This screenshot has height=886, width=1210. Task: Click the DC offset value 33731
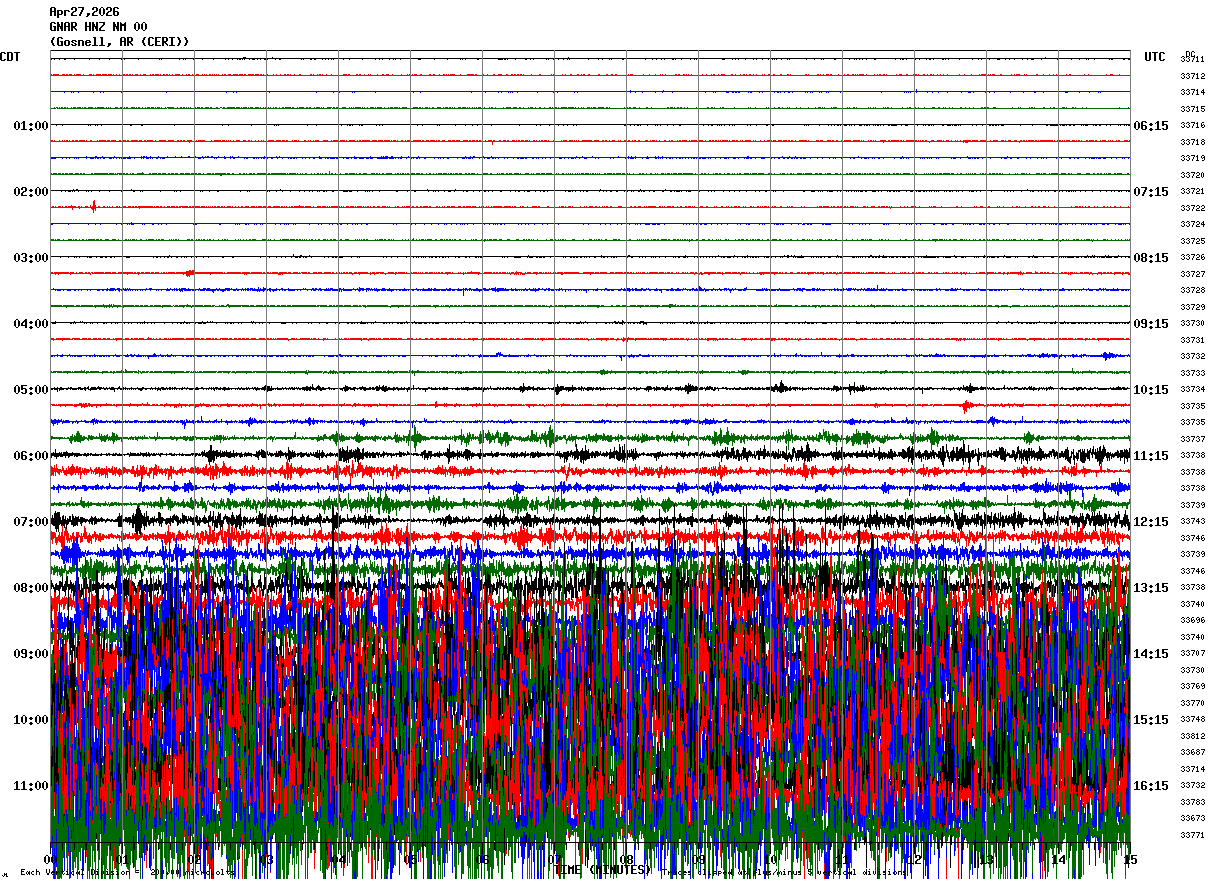(1192, 340)
